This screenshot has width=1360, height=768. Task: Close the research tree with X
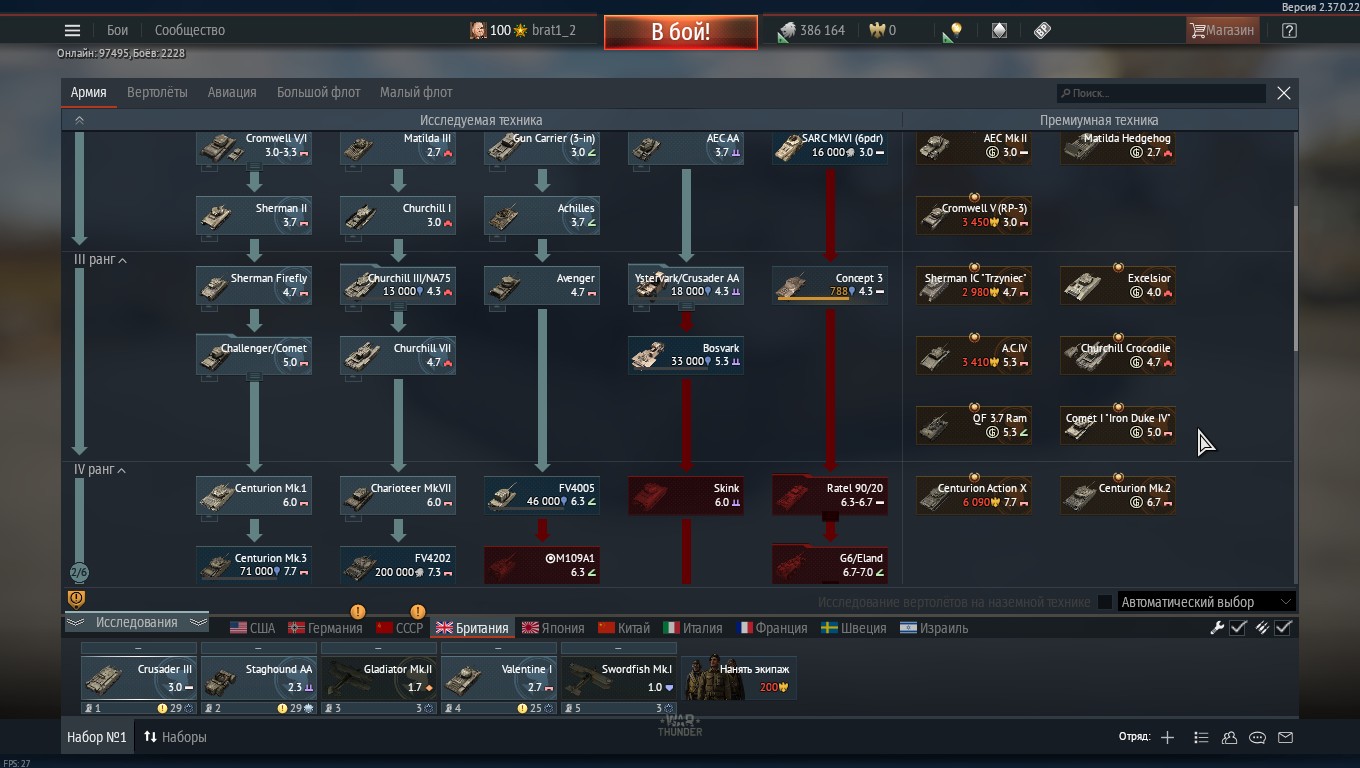click(x=1284, y=93)
